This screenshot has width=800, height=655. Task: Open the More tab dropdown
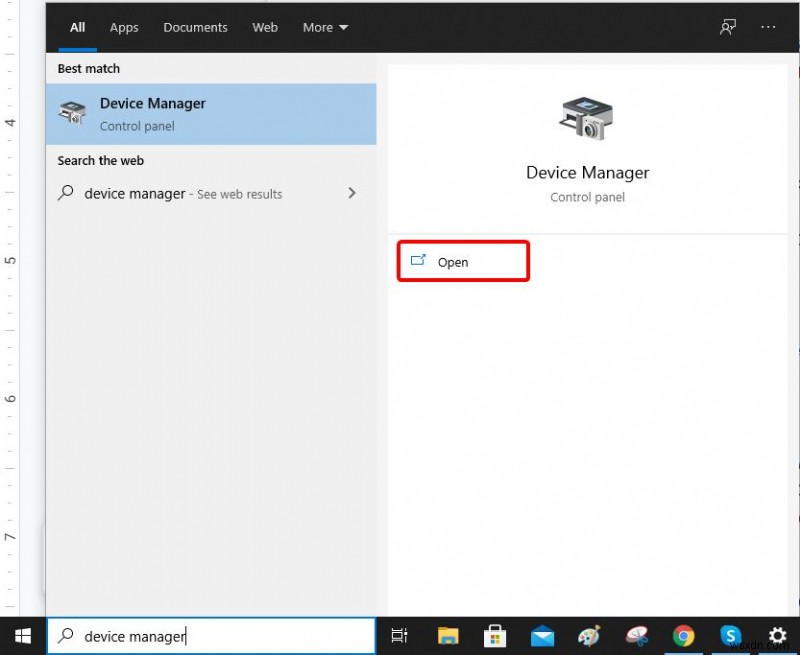pyautogui.click(x=325, y=27)
